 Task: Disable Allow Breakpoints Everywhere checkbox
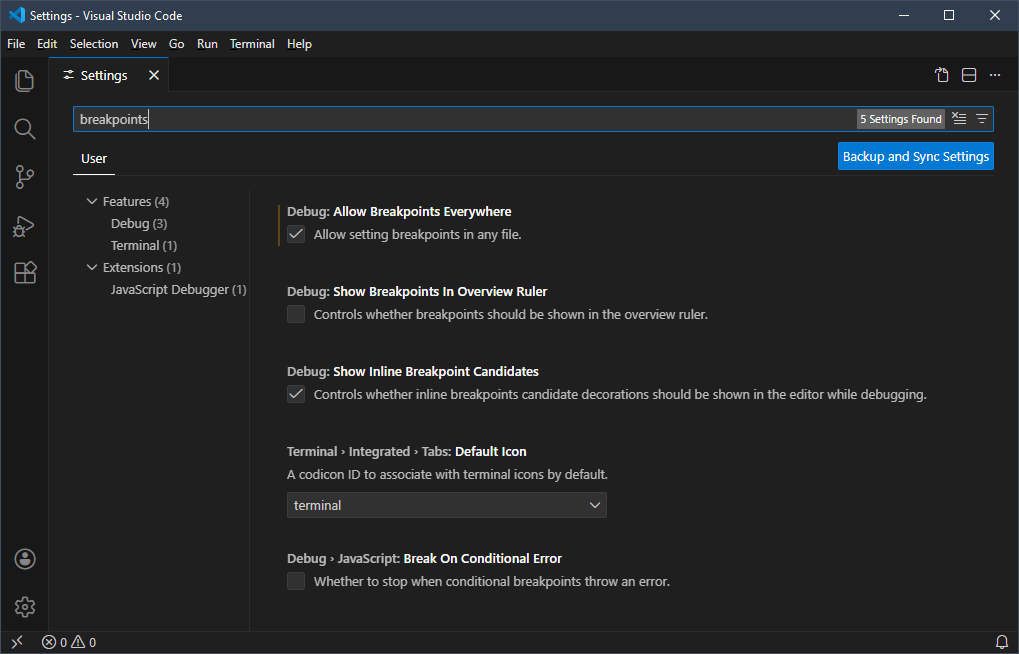(x=296, y=234)
